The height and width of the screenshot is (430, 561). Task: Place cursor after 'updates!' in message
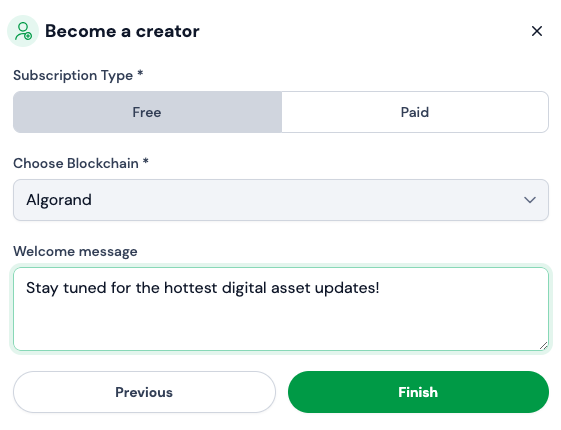tap(380, 288)
